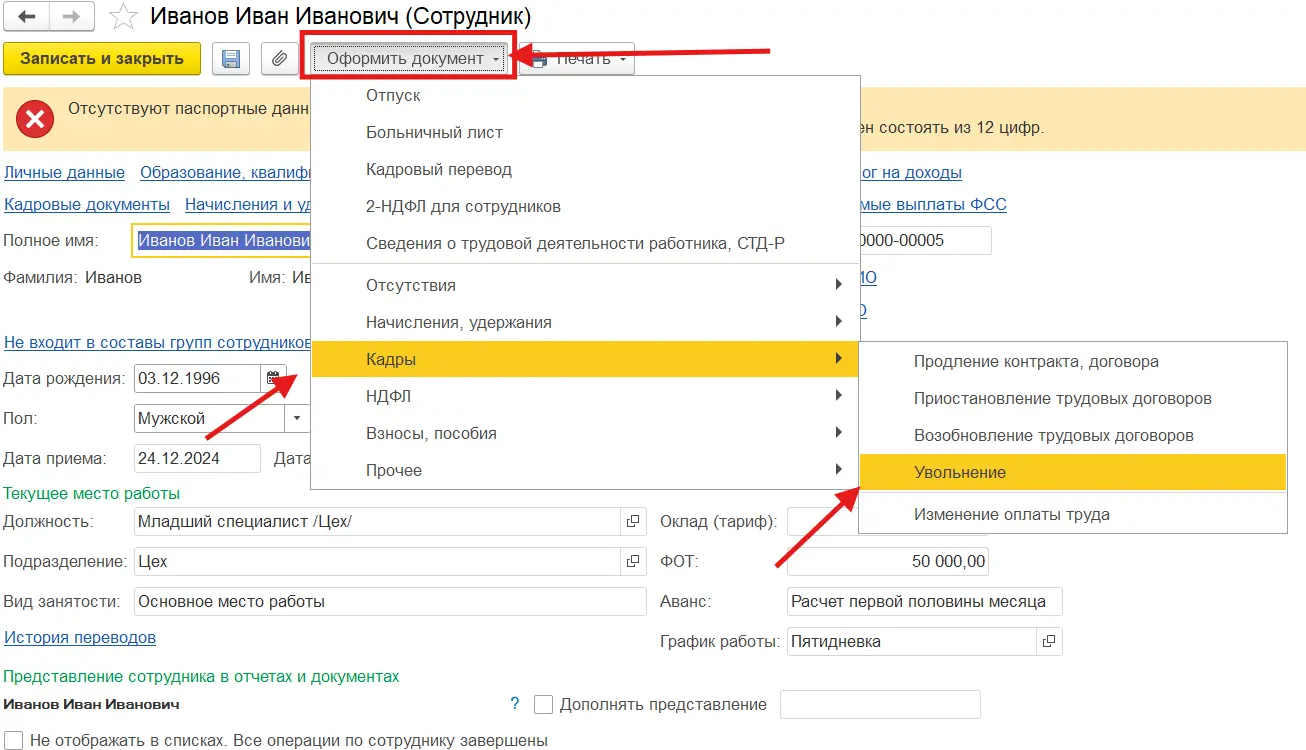Click the floppy disk save icon
Viewport: 1306px width, 750px height.
coord(231,59)
